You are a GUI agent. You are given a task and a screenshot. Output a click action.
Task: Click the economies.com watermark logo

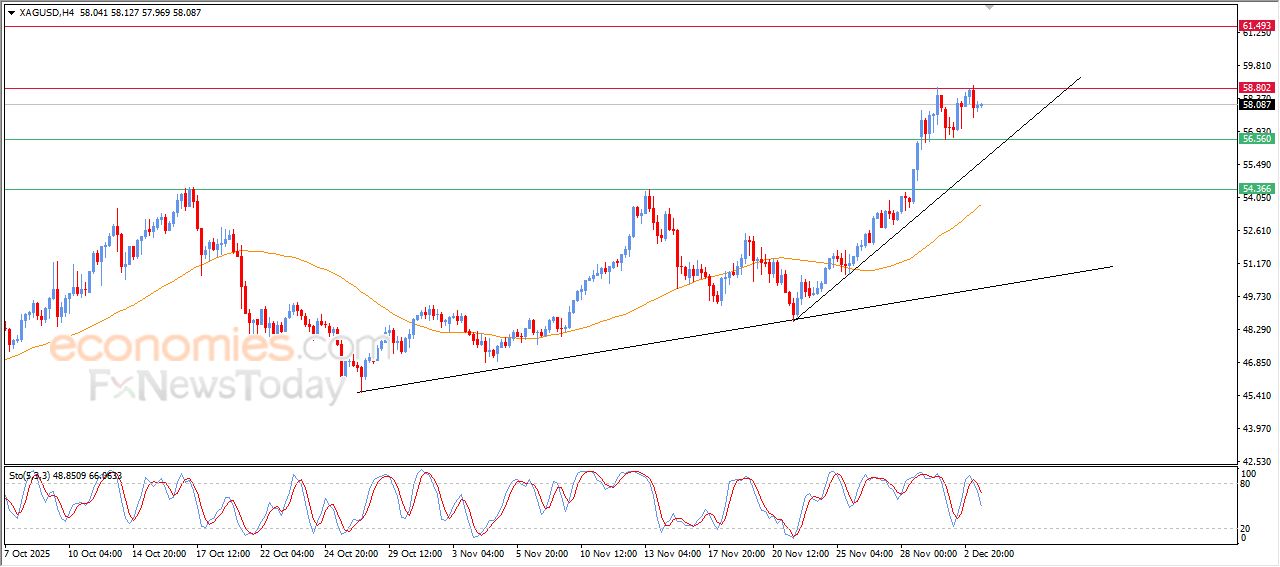pos(190,348)
